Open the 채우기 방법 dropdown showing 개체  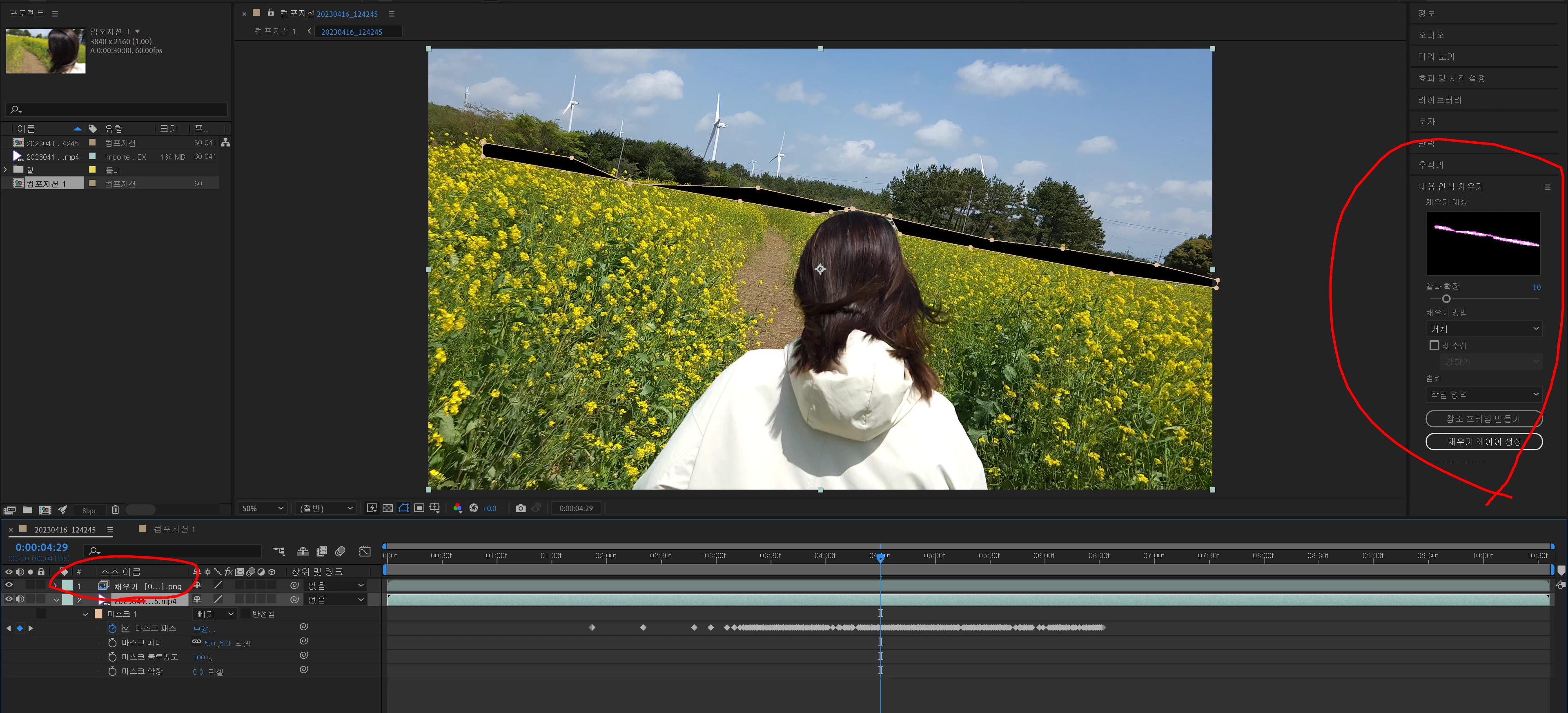click(1483, 329)
